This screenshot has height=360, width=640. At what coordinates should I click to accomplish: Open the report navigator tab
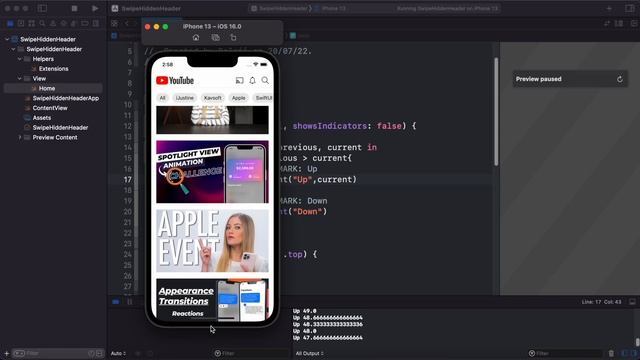[x=96, y=24]
